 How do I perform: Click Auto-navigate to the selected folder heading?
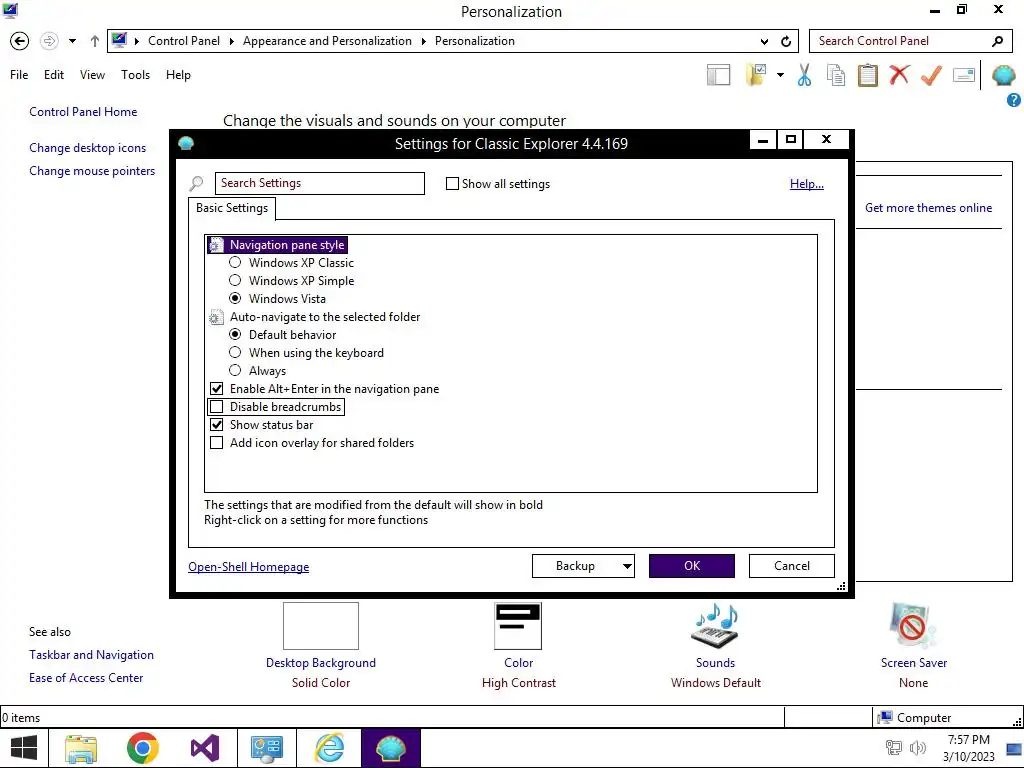(x=325, y=317)
